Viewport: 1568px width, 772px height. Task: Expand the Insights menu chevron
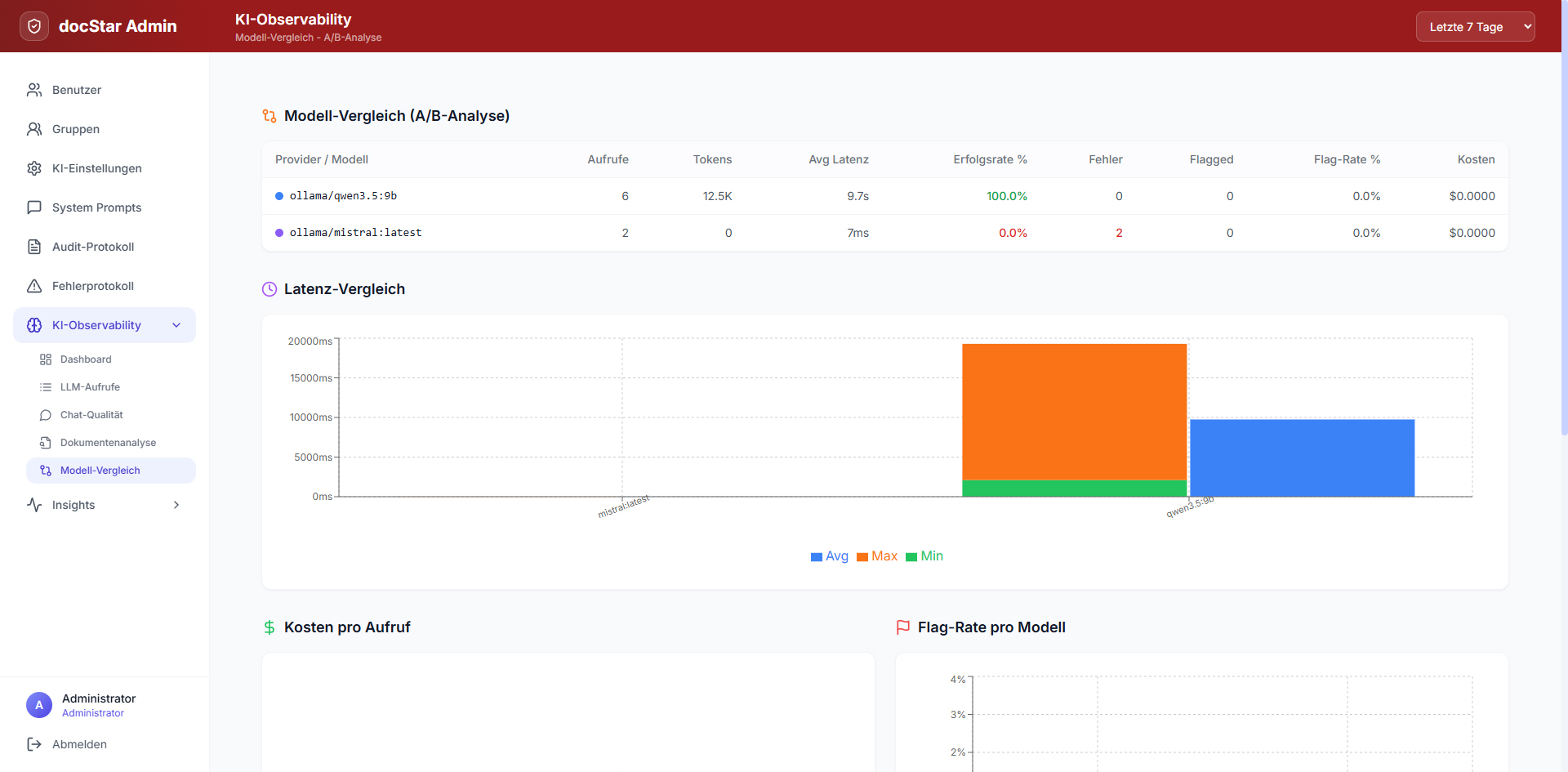[176, 505]
